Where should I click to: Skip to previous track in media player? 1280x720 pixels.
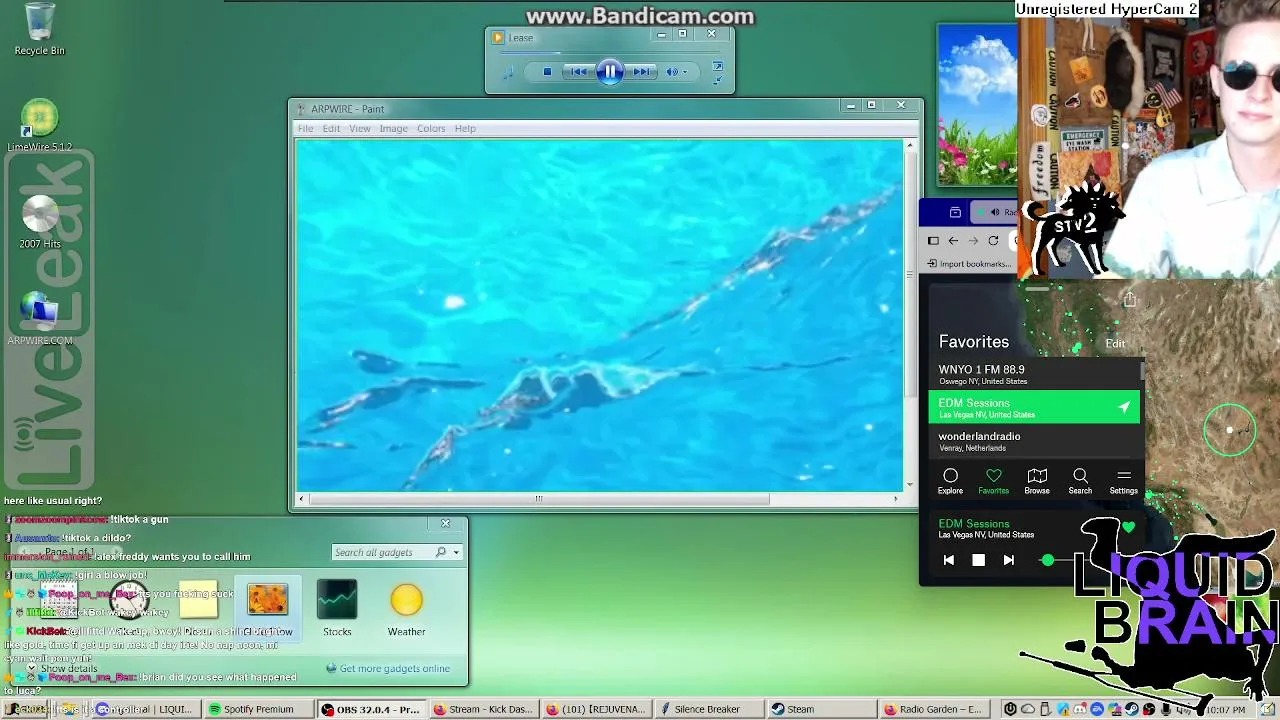578,71
